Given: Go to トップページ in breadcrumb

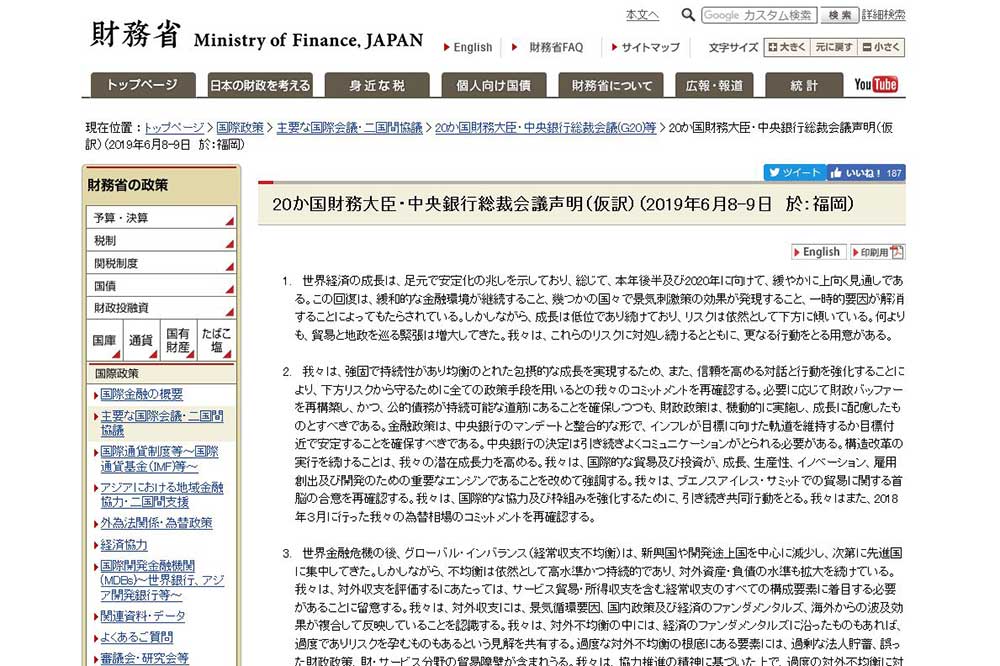Looking at the screenshot, I should (174, 128).
